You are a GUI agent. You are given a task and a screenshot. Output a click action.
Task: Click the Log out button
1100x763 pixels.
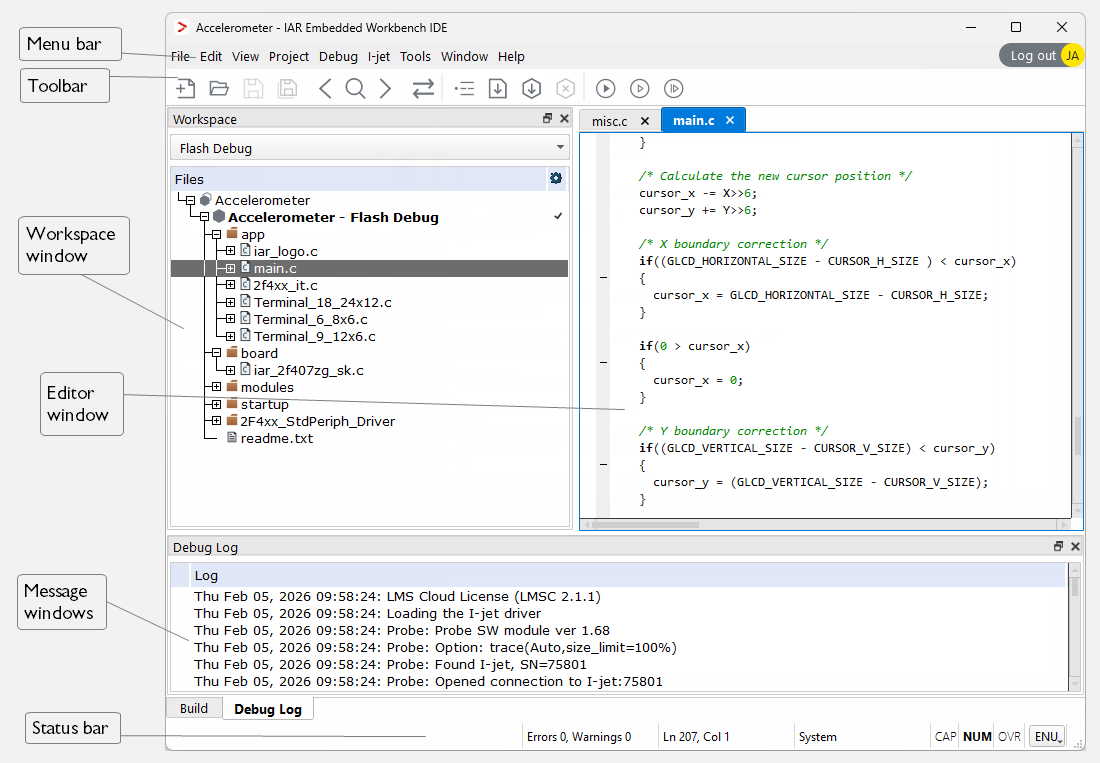click(1033, 55)
